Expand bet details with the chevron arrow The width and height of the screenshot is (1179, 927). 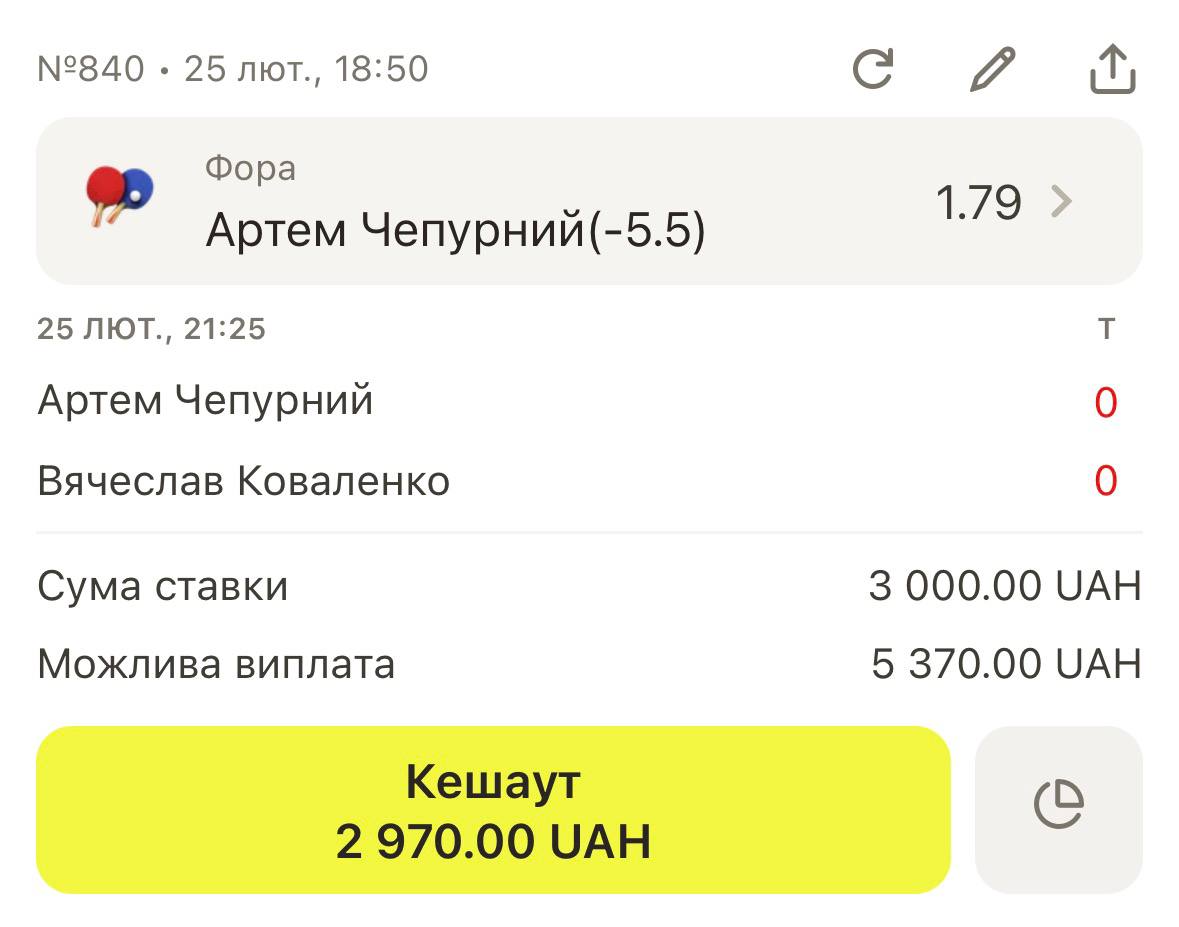tap(1062, 202)
